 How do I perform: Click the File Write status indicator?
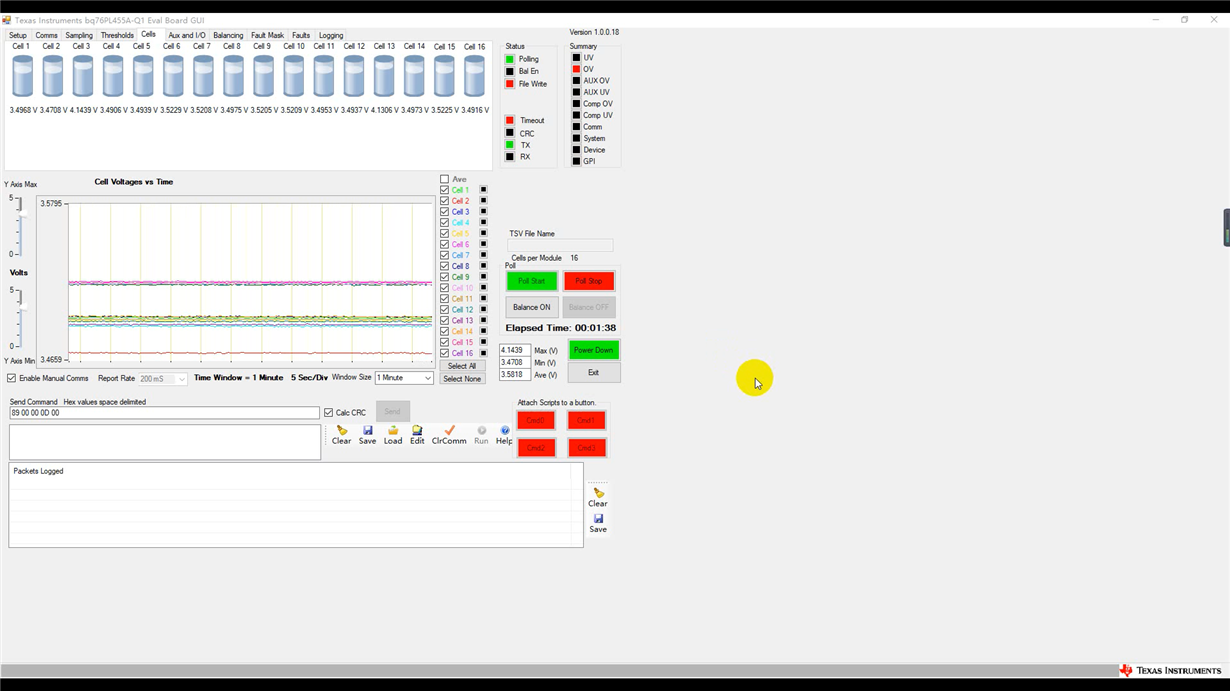[510, 84]
